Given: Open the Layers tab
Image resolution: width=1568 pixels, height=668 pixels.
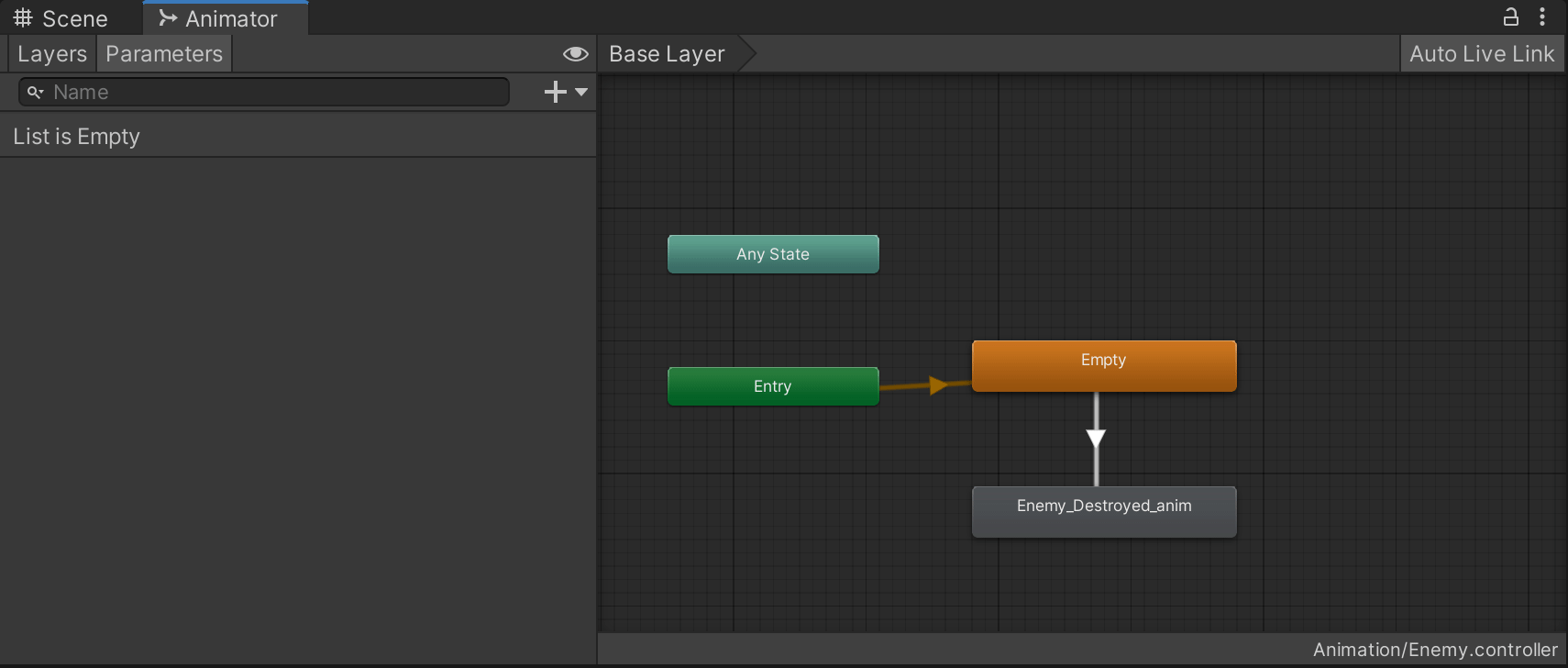Looking at the screenshot, I should point(51,54).
